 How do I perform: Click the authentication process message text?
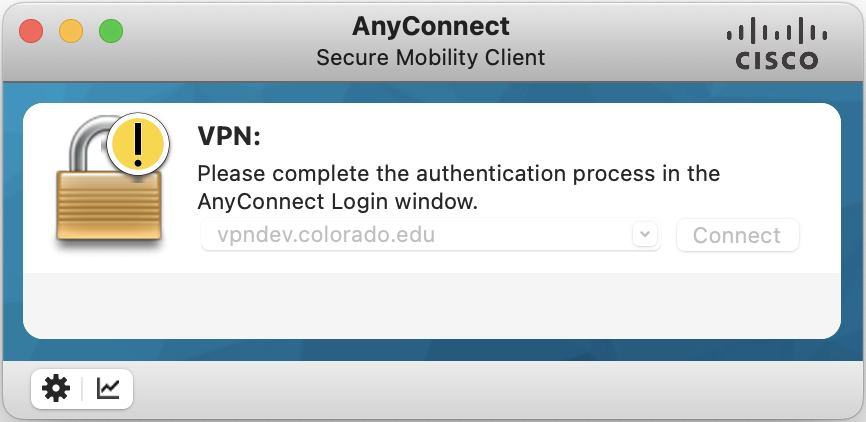(458, 187)
